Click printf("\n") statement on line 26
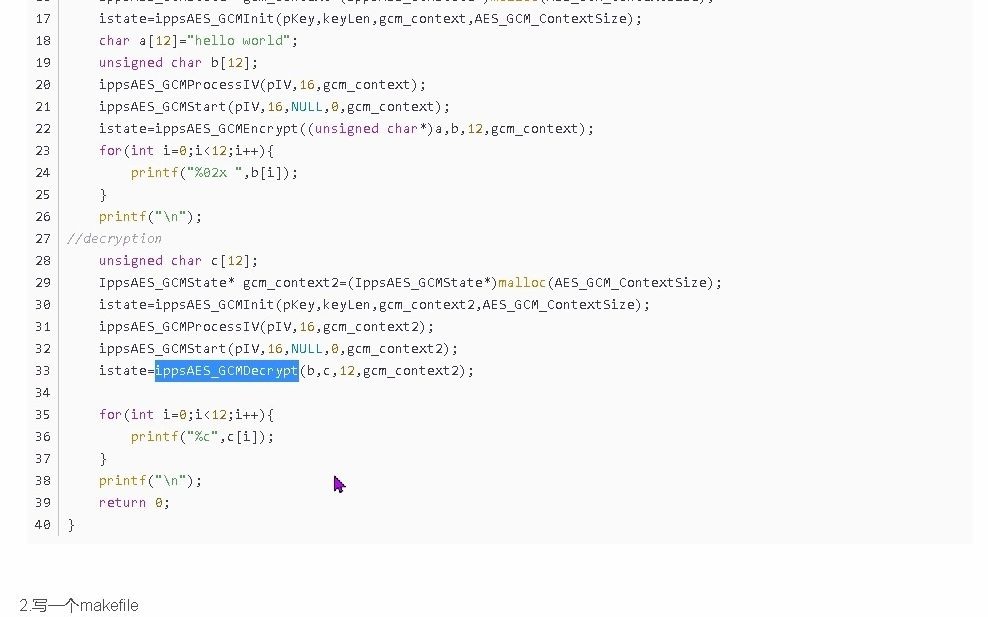The height and width of the screenshot is (617, 988). pyautogui.click(x=148, y=216)
